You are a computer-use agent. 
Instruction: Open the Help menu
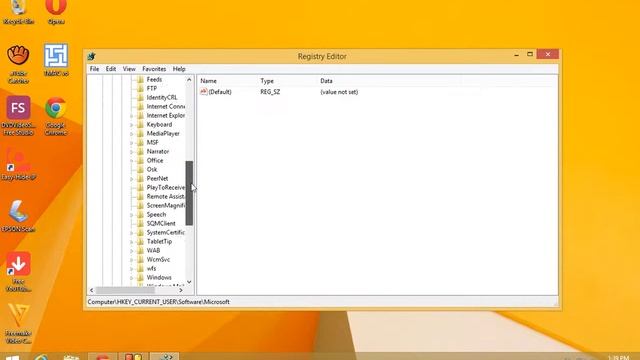[179, 69]
